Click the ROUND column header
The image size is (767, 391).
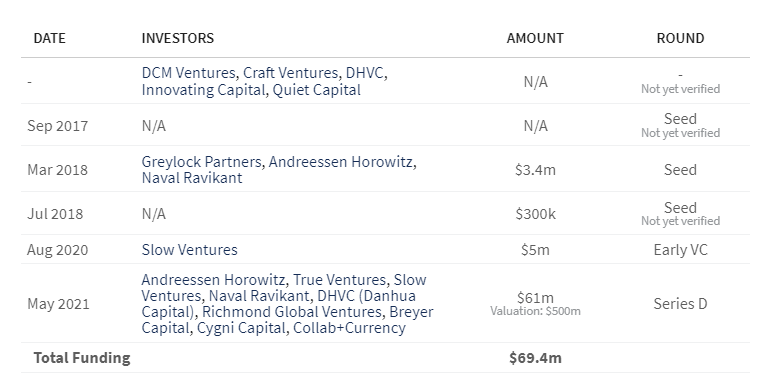tap(680, 38)
